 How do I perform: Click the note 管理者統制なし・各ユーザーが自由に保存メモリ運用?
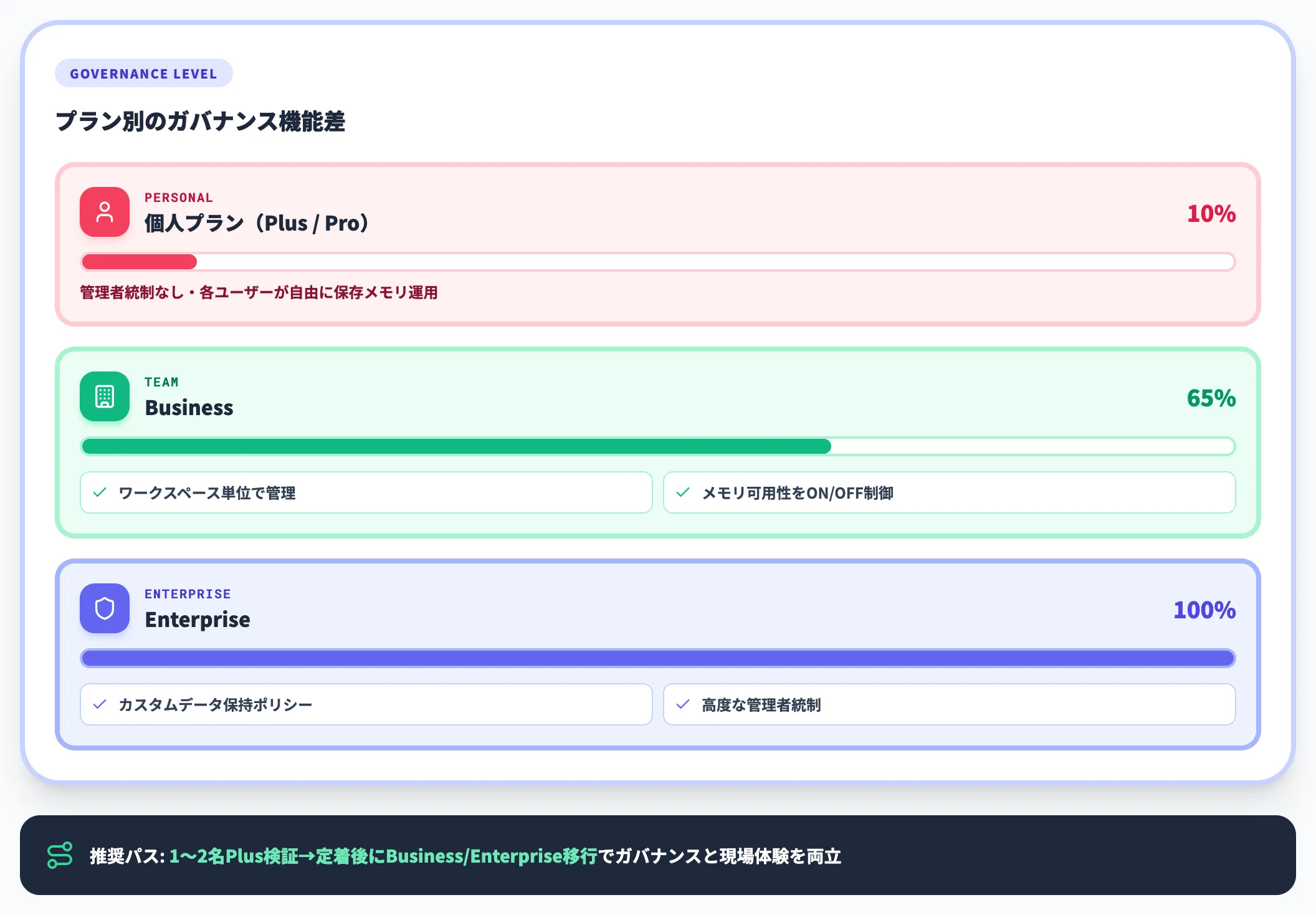click(x=259, y=292)
